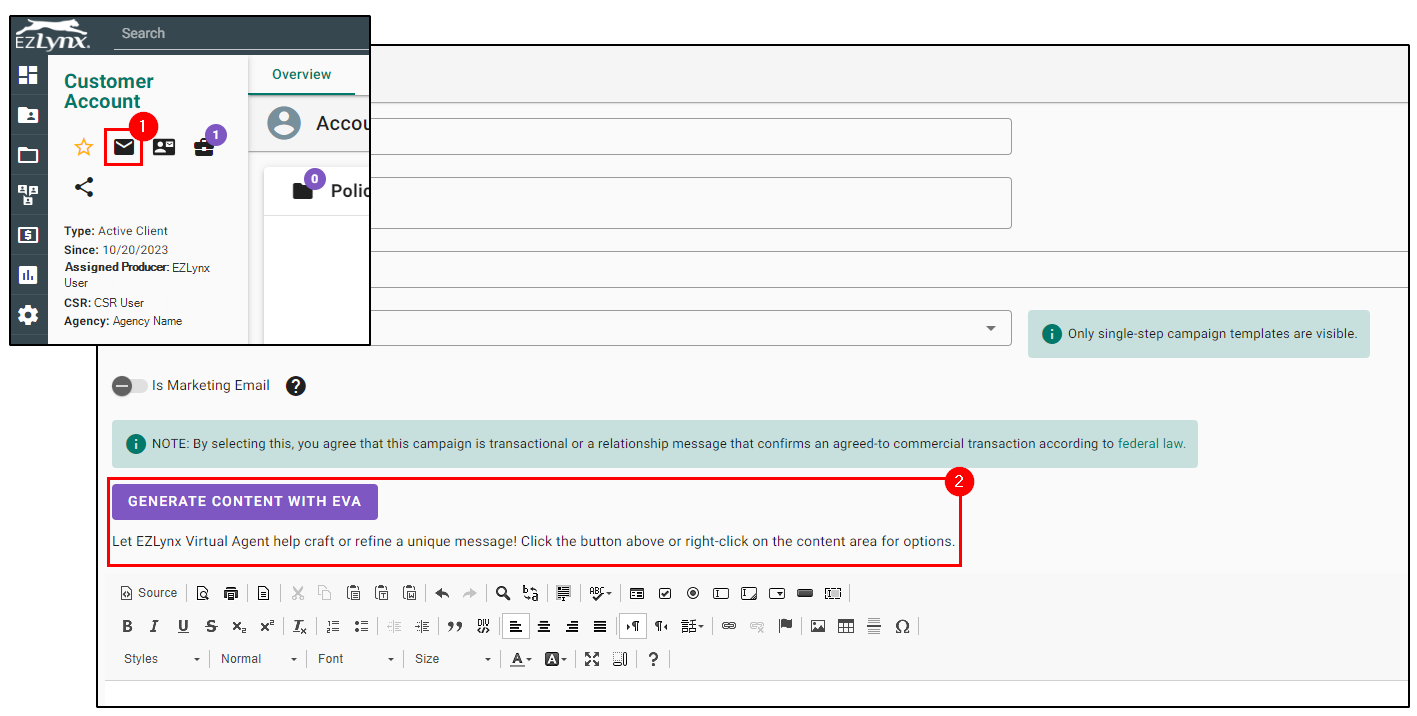Click the Remove Format icon
Viewport: 1417px width, 716px height.
click(300, 626)
